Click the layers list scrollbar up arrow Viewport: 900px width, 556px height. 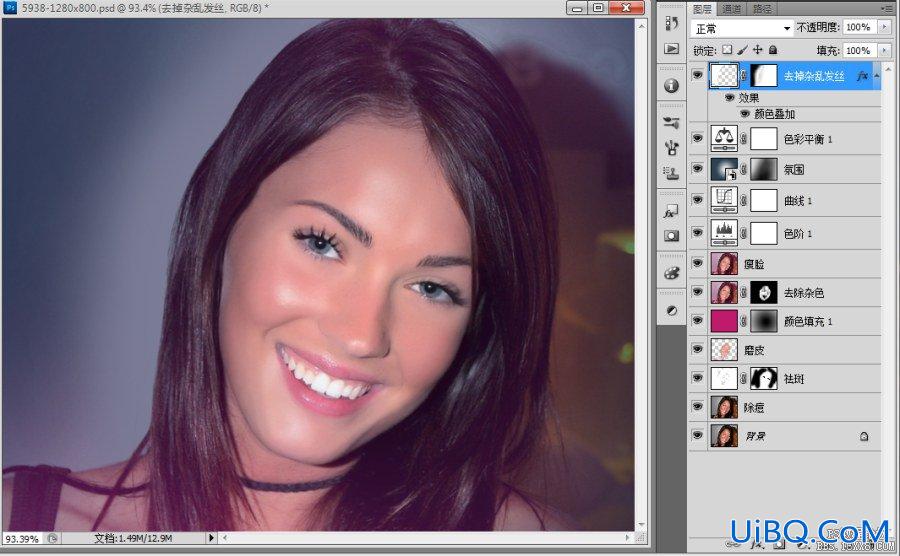click(x=889, y=69)
